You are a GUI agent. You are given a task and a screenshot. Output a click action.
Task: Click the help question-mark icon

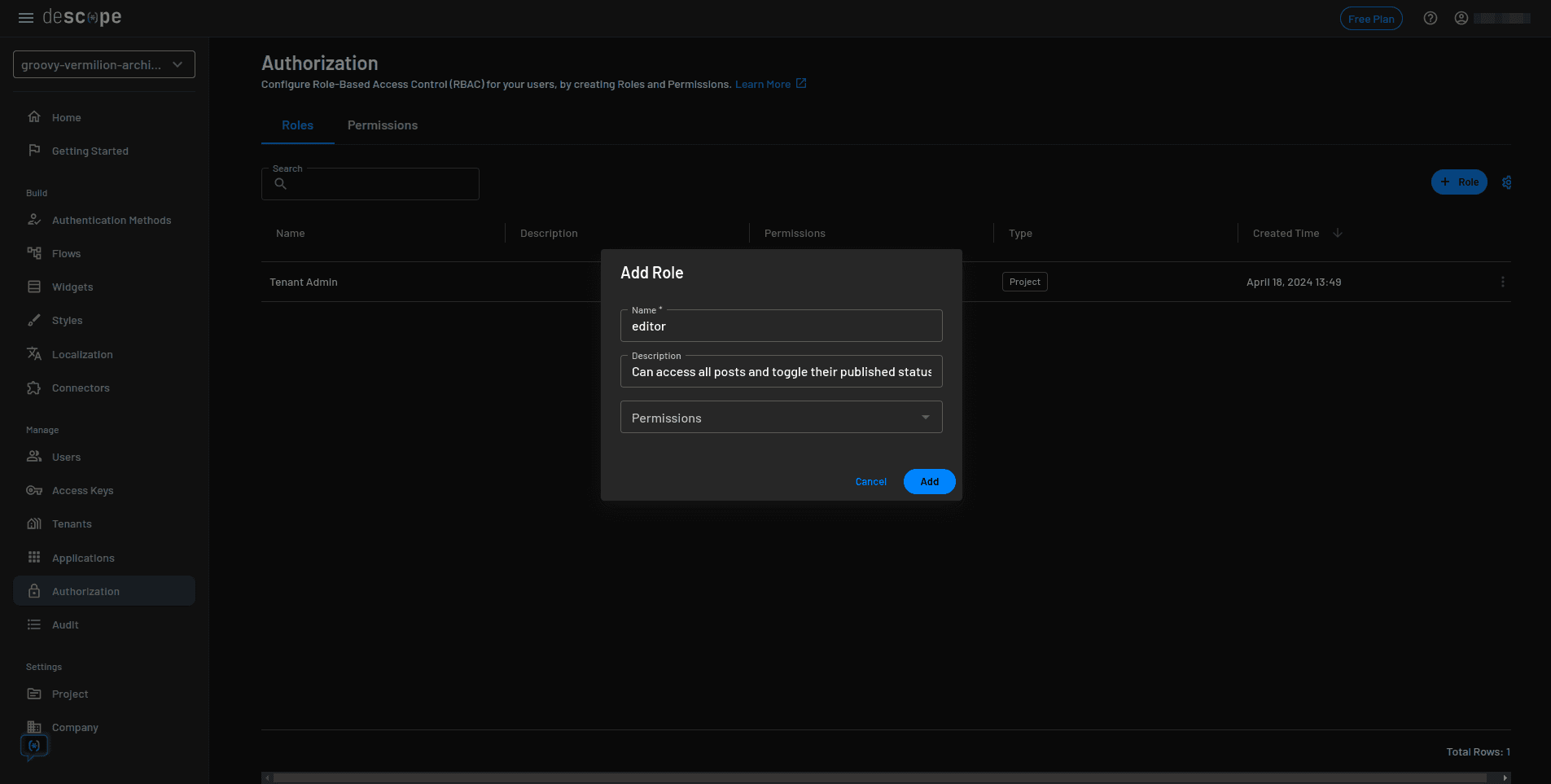click(x=1431, y=17)
